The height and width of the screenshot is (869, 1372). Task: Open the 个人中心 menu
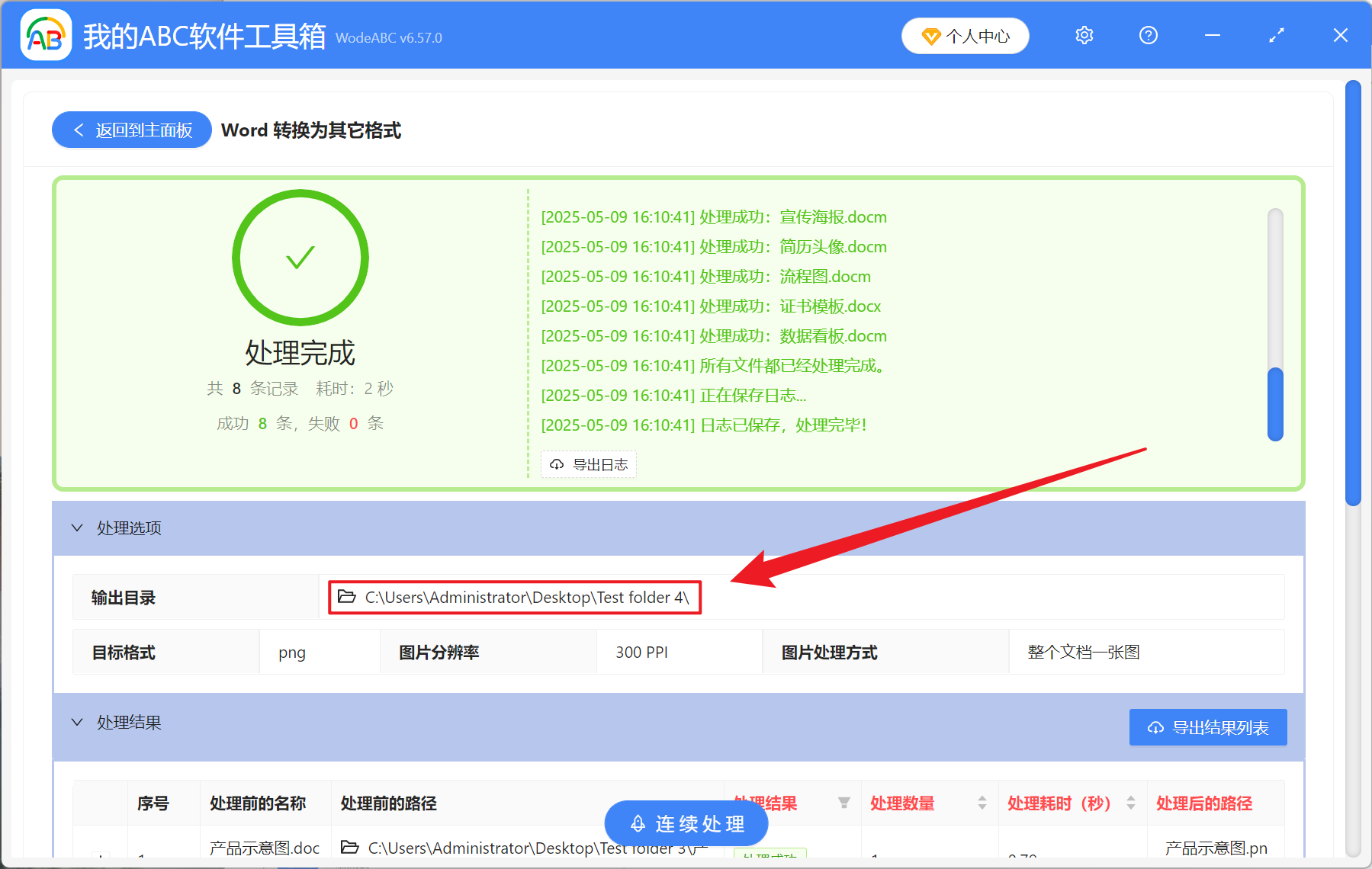(965, 36)
